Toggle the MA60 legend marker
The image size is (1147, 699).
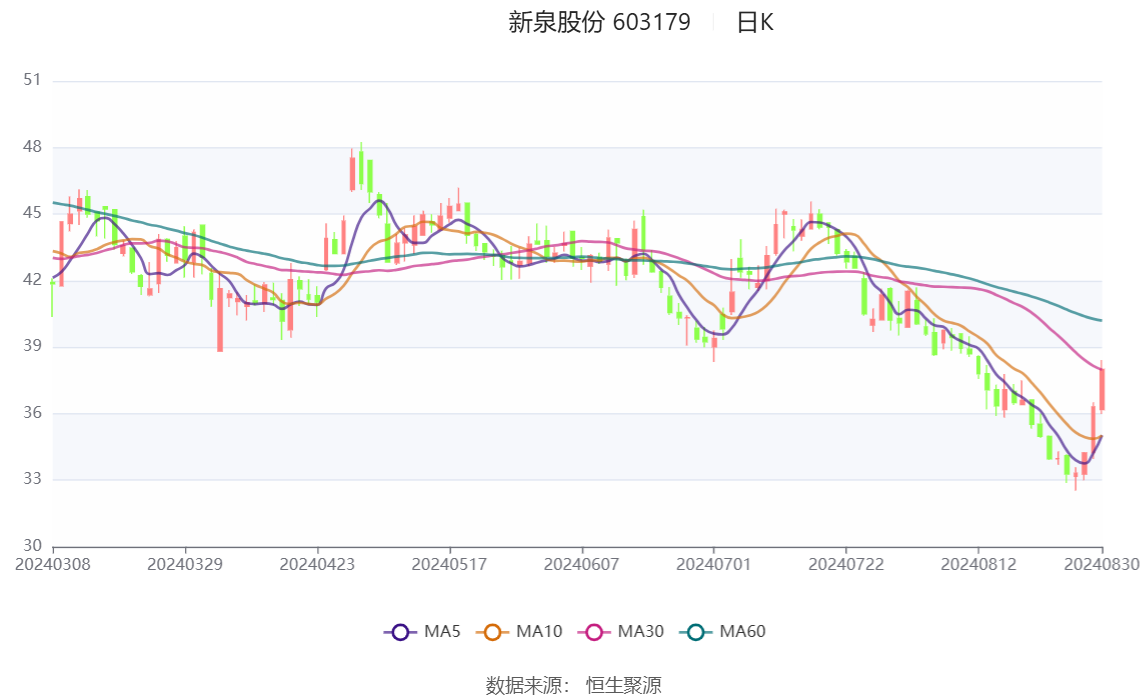click(696, 632)
